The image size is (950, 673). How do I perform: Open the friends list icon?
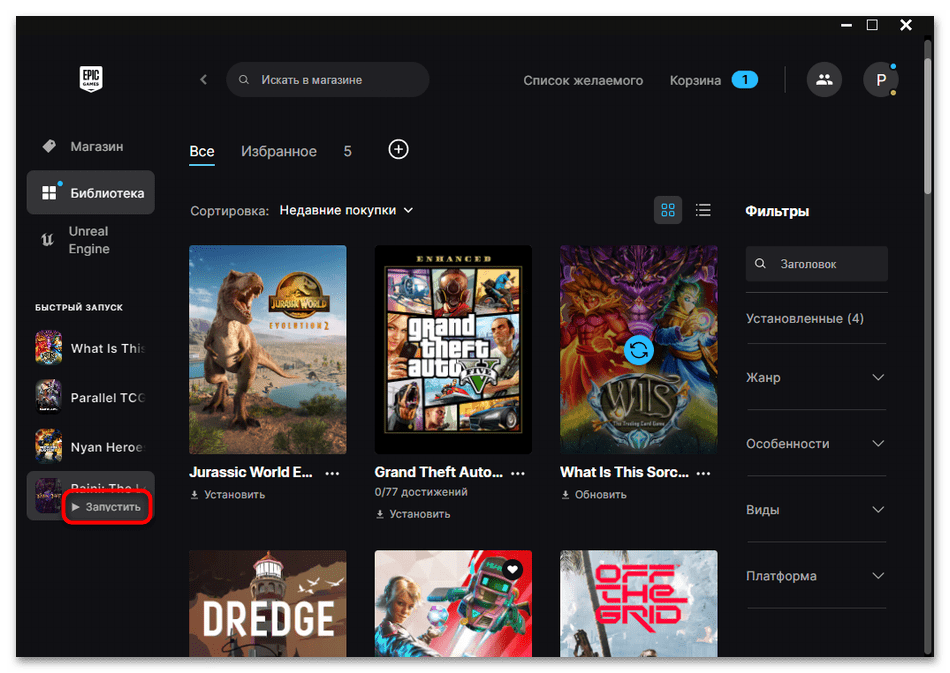coord(824,79)
